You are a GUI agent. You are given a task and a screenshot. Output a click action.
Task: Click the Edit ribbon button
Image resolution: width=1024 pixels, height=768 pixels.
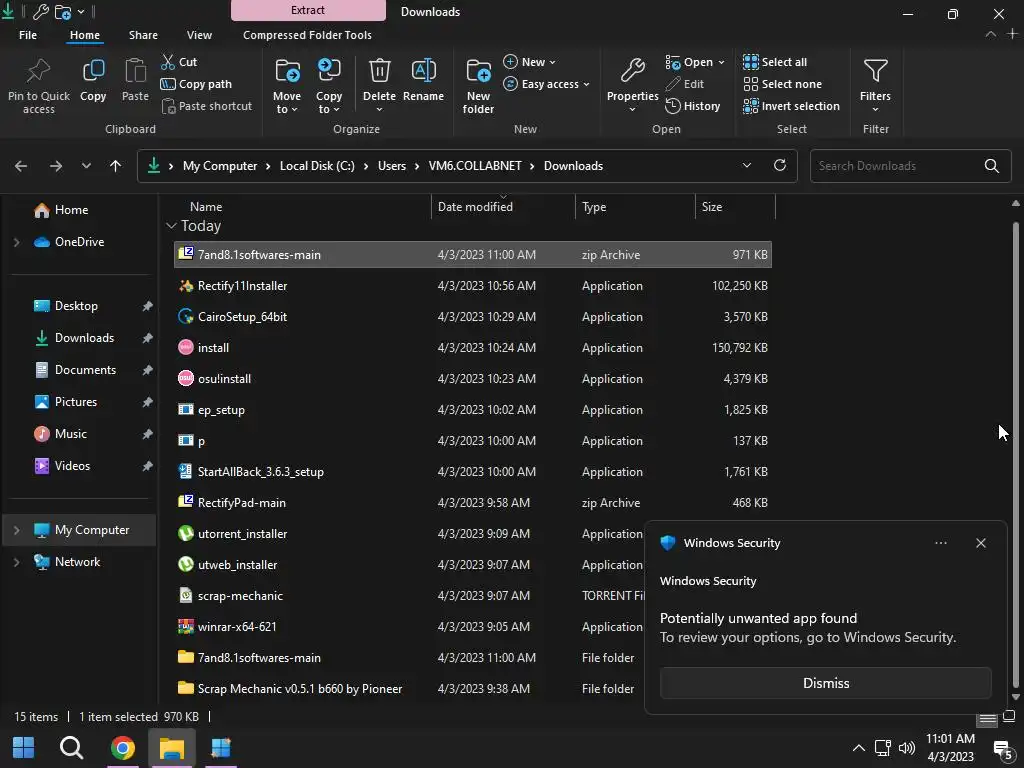(684, 84)
